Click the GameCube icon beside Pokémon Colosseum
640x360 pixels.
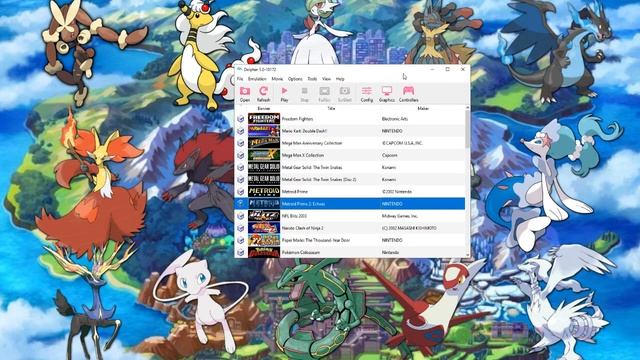(x=241, y=253)
